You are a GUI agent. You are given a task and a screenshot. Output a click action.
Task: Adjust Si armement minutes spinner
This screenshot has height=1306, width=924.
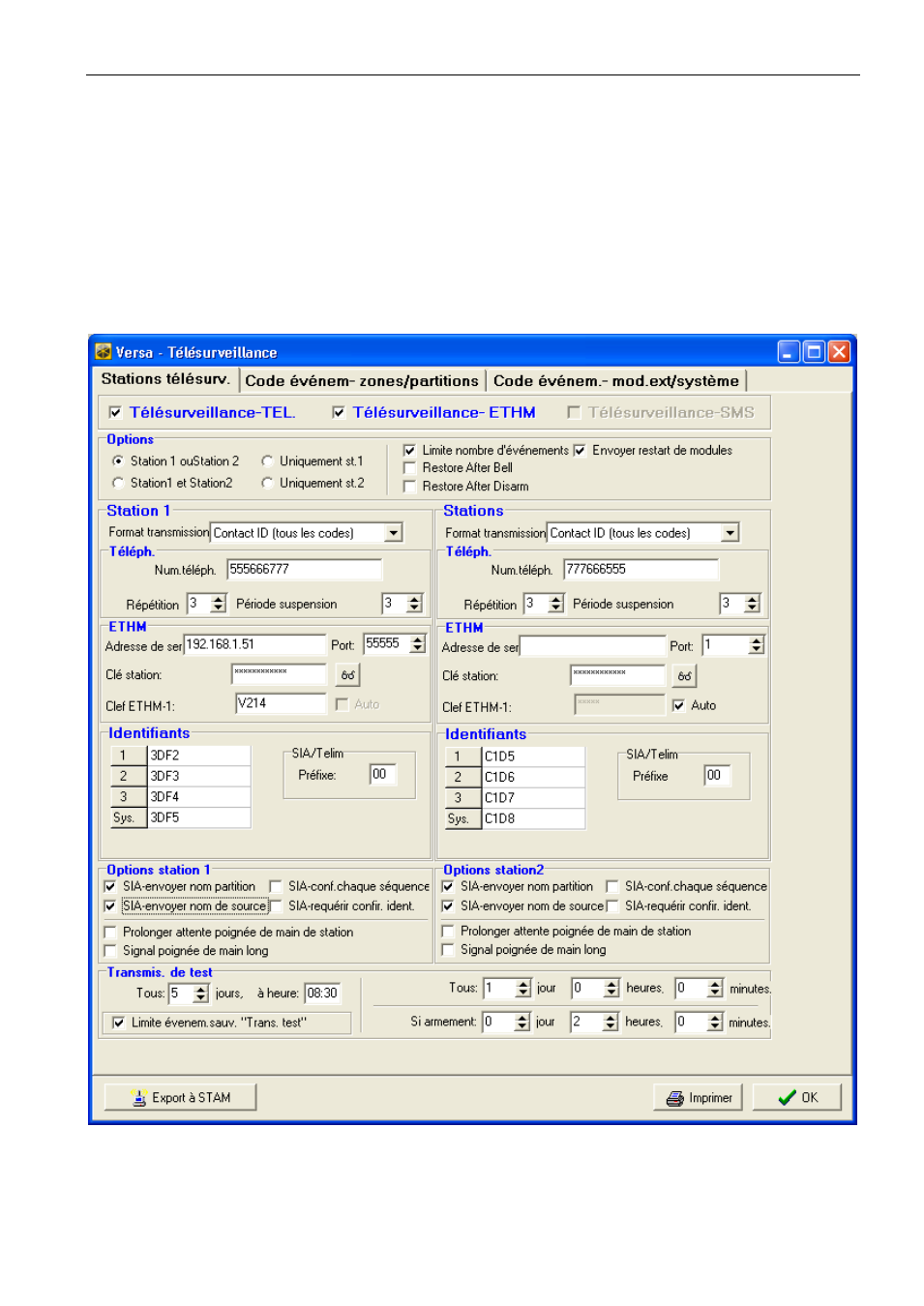coord(714,1023)
